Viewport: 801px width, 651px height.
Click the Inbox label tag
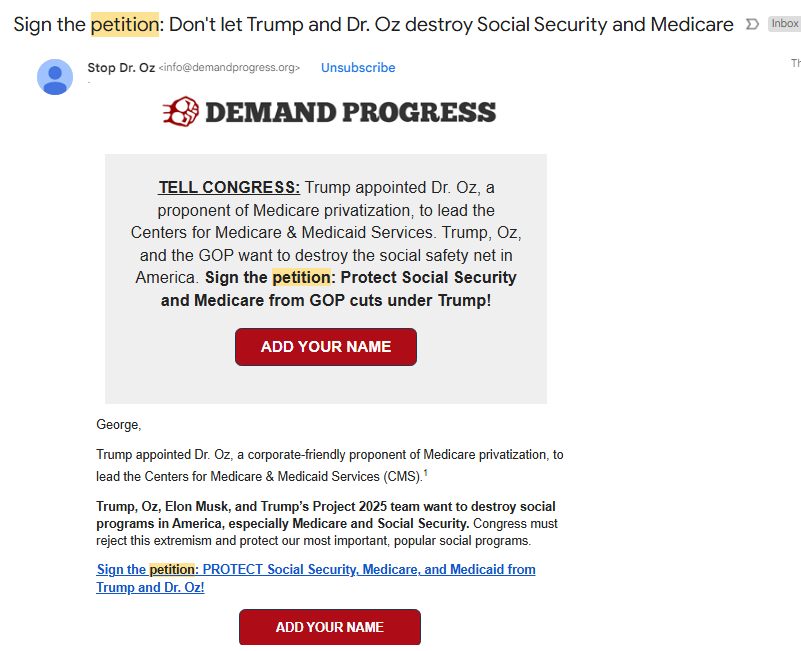(784, 24)
